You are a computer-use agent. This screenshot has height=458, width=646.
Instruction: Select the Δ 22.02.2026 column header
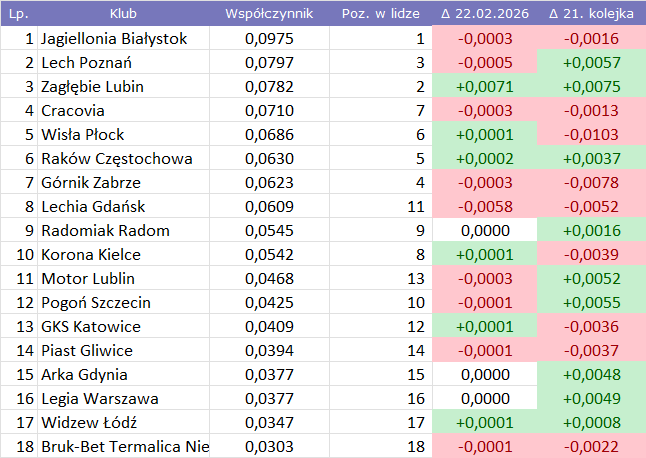coord(484,14)
